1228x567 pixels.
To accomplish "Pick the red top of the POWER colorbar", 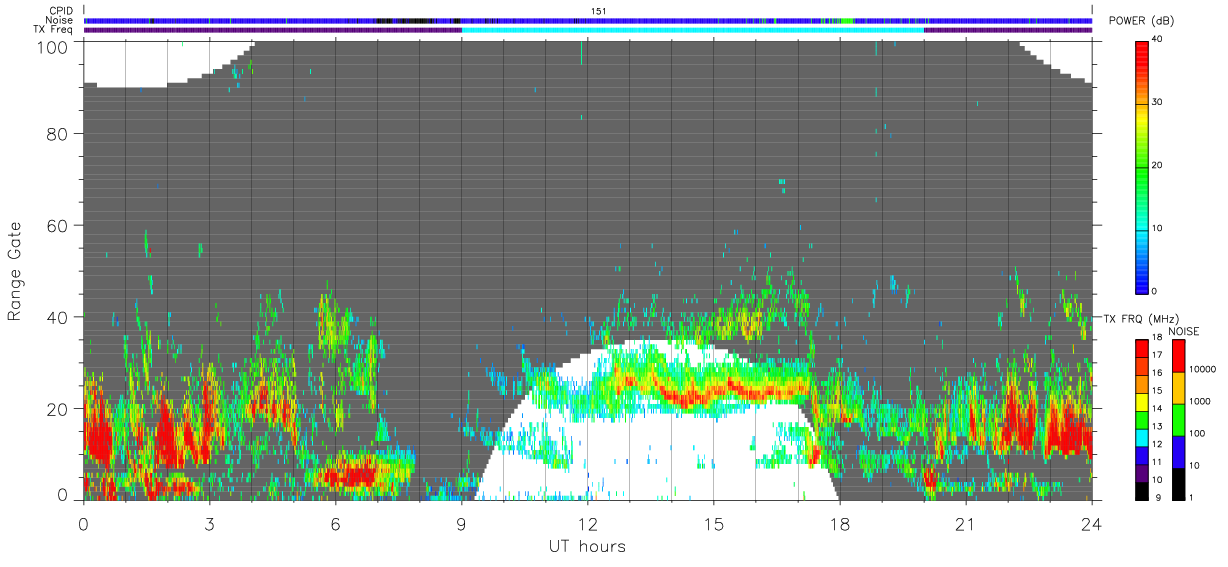I will (x=1141, y=55).
